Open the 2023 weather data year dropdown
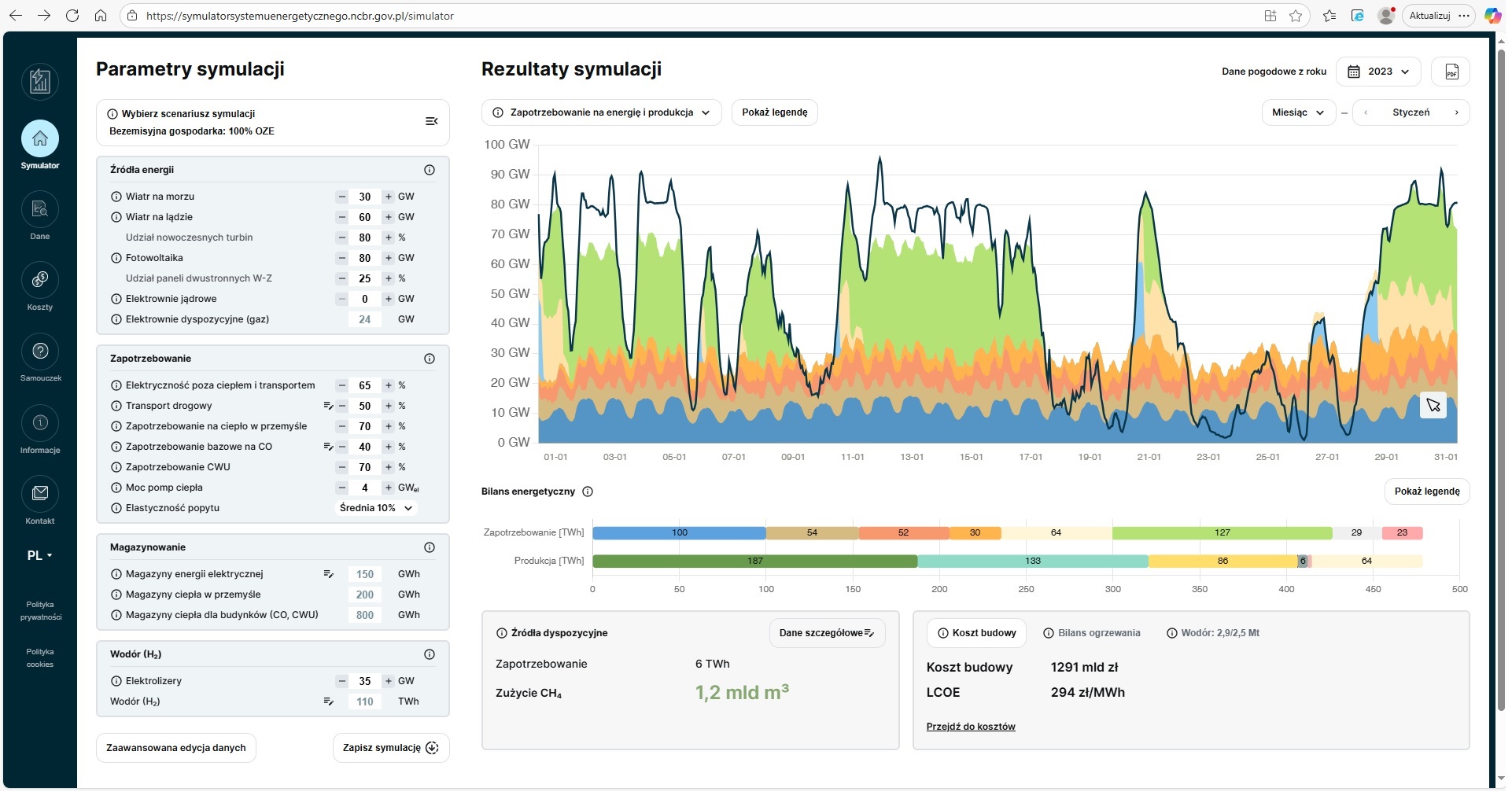This screenshot has width=1512, height=799. pos(1379,72)
